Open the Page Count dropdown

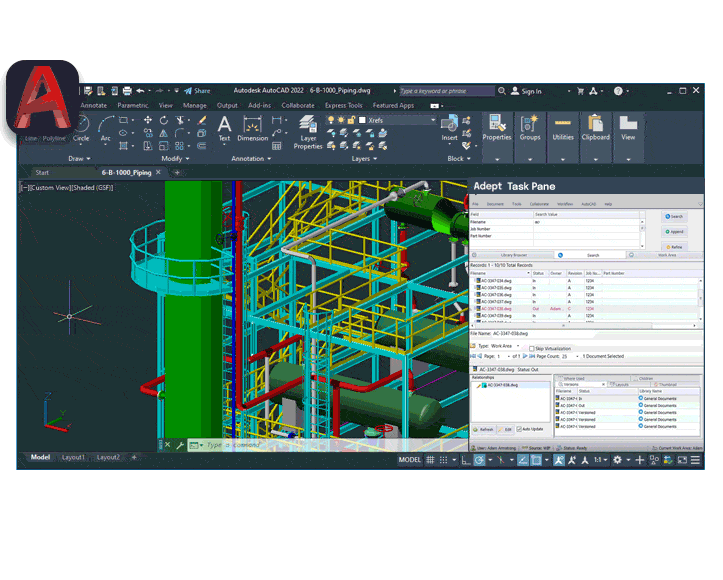[x=577, y=356]
